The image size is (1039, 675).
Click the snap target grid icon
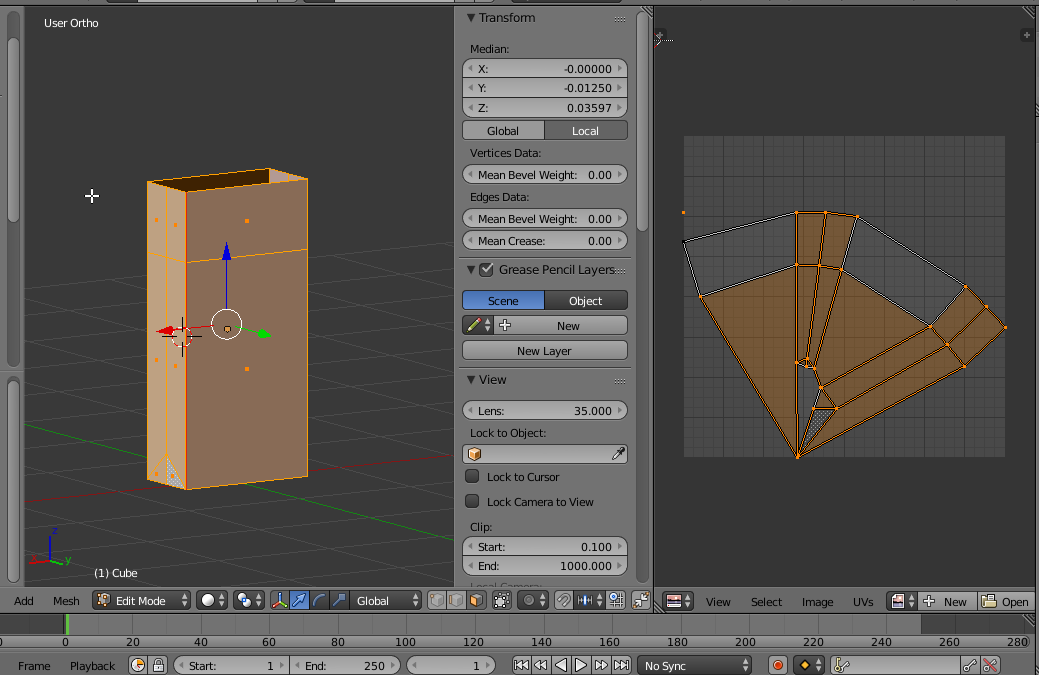(616, 601)
